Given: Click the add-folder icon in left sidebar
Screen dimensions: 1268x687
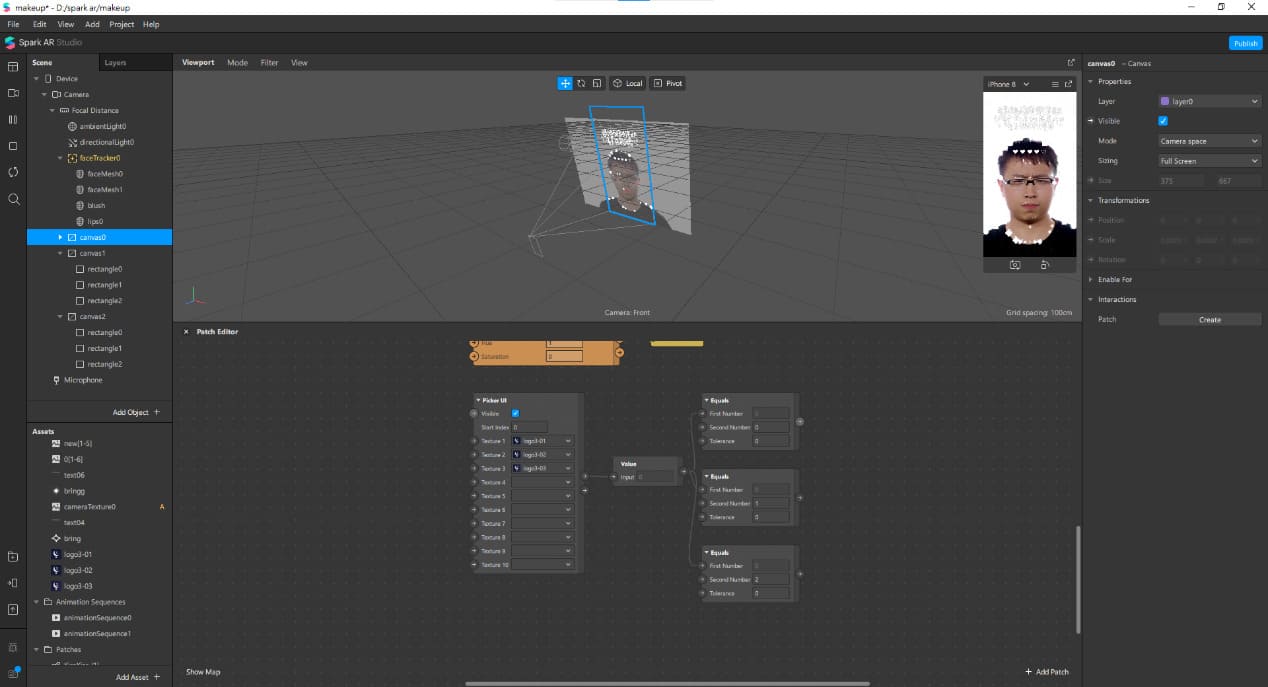Looking at the screenshot, I should click(13, 556).
